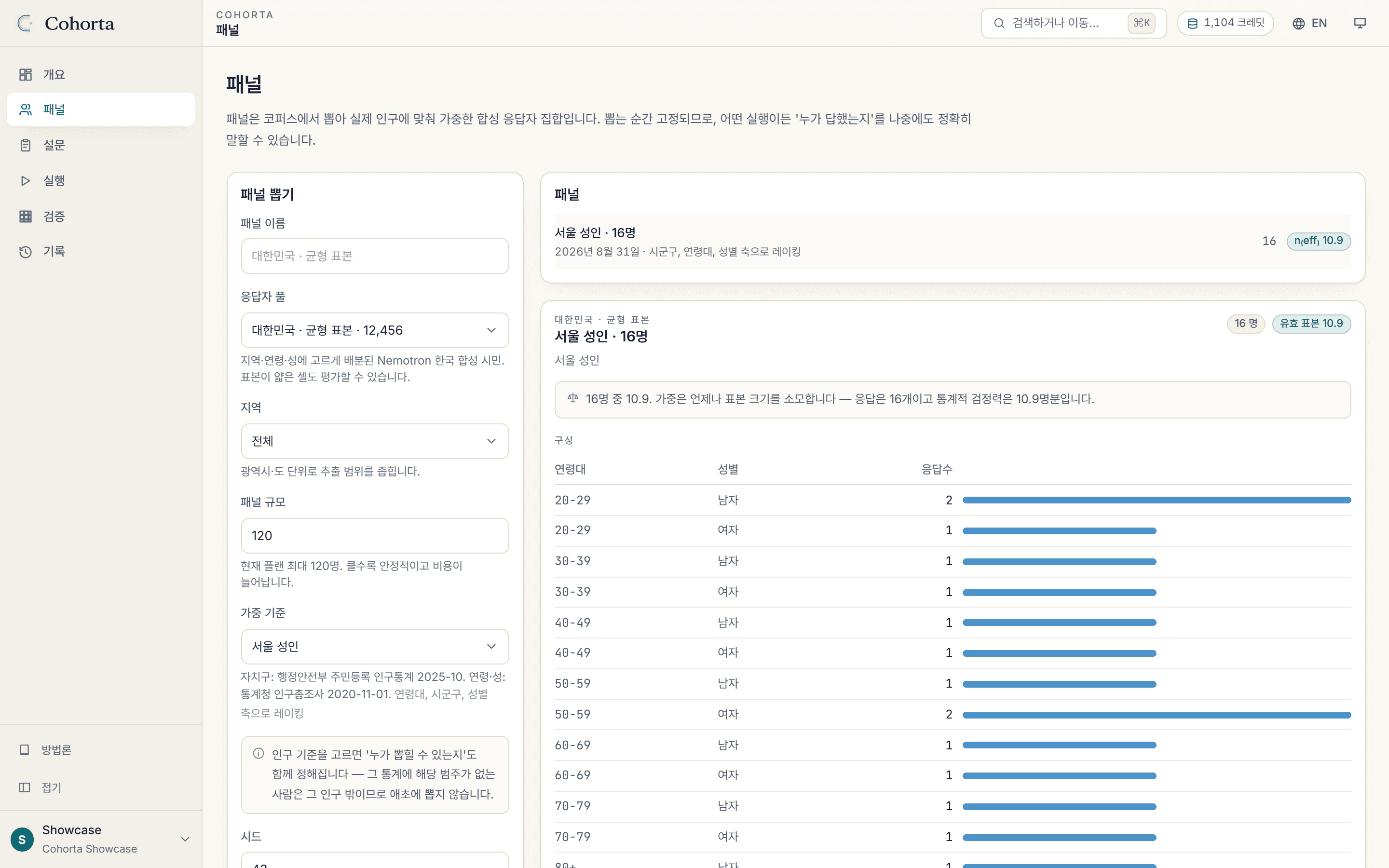Click the 응답수 column header
The height and width of the screenshot is (868, 1389).
click(x=937, y=469)
